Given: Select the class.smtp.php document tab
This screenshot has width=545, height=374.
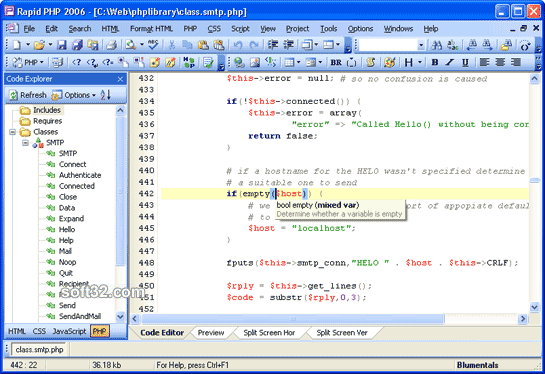Looking at the screenshot, I should [39, 349].
